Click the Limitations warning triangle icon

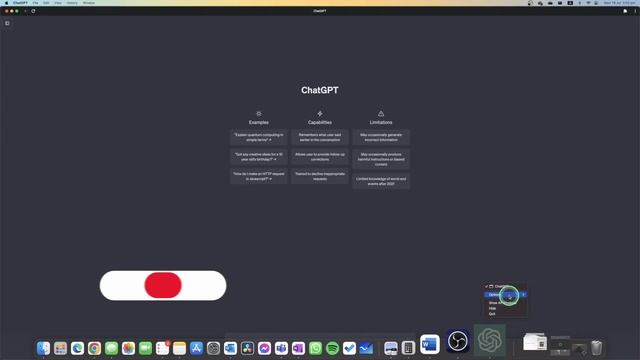(x=381, y=113)
